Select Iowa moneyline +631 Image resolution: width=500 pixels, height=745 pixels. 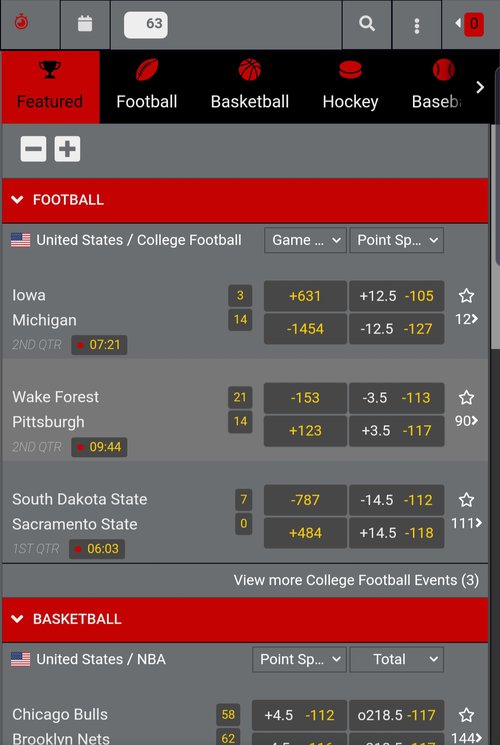(x=305, y=296)
